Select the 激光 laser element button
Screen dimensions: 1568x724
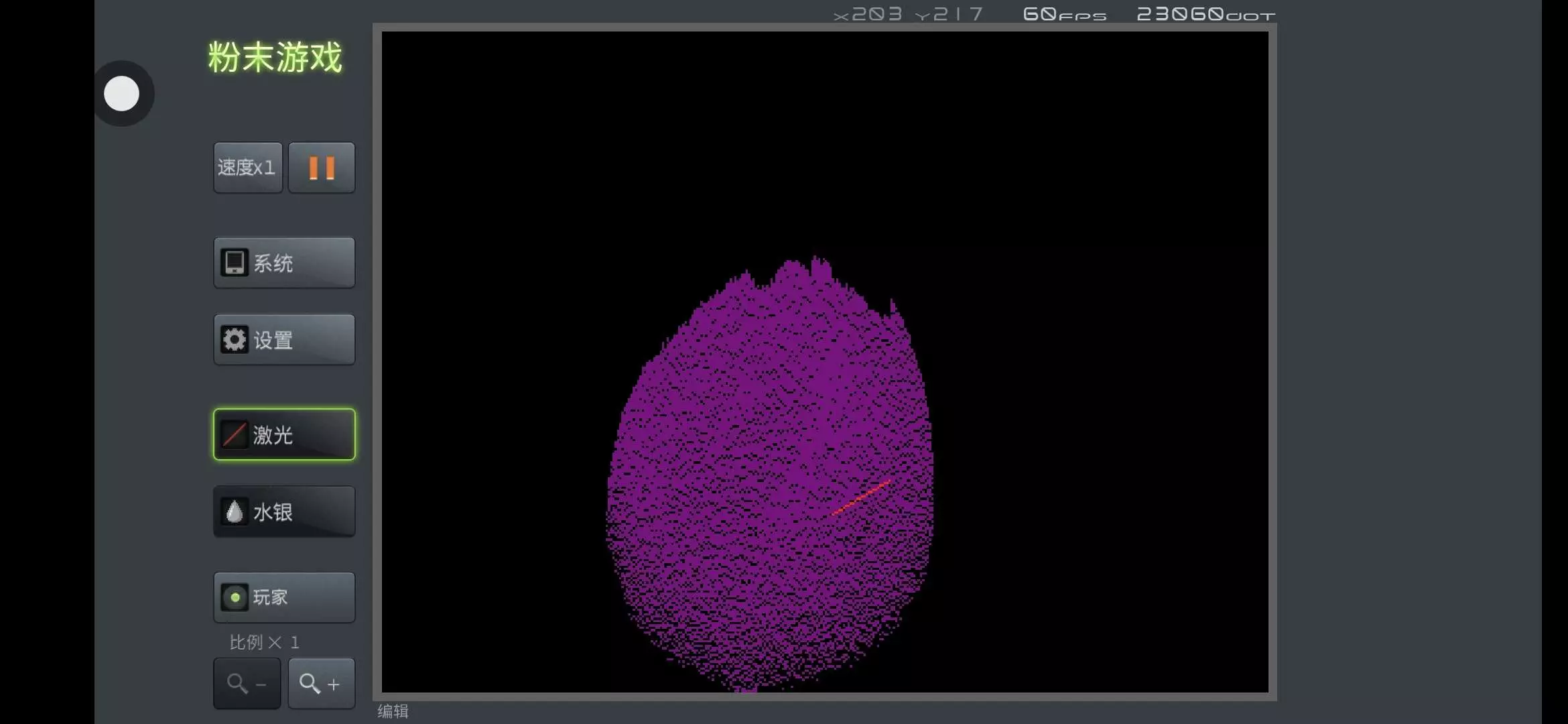[284, 435]
